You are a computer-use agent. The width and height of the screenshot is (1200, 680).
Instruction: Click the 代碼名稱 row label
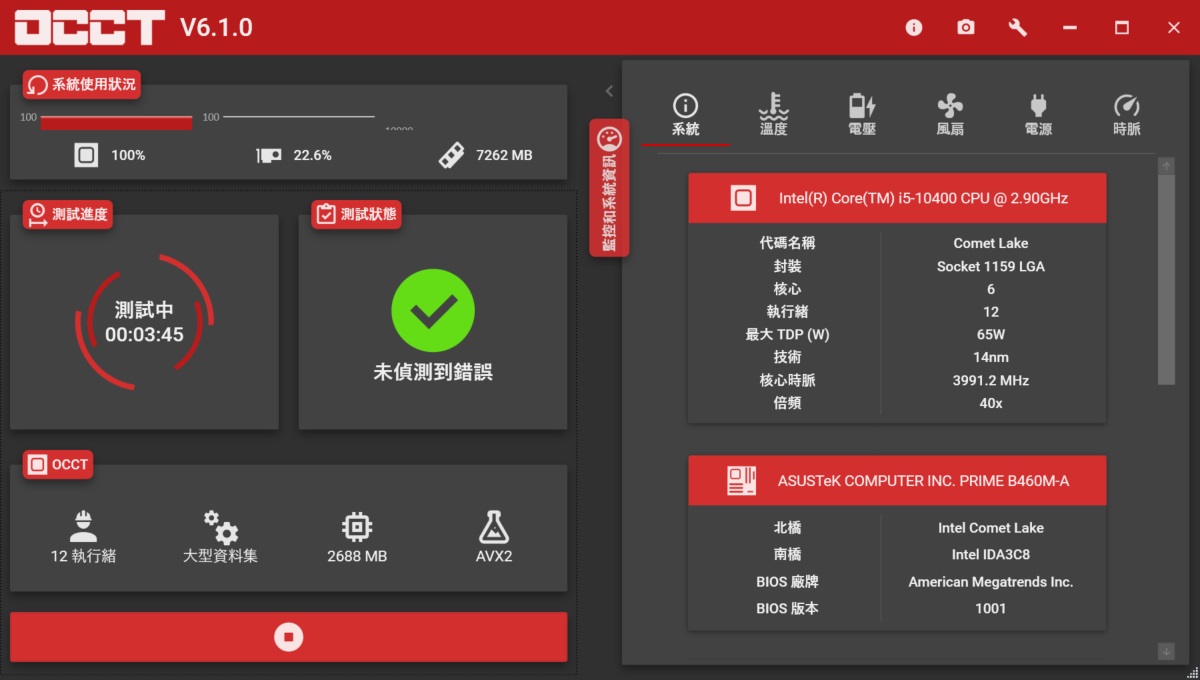tap(787, 243)
